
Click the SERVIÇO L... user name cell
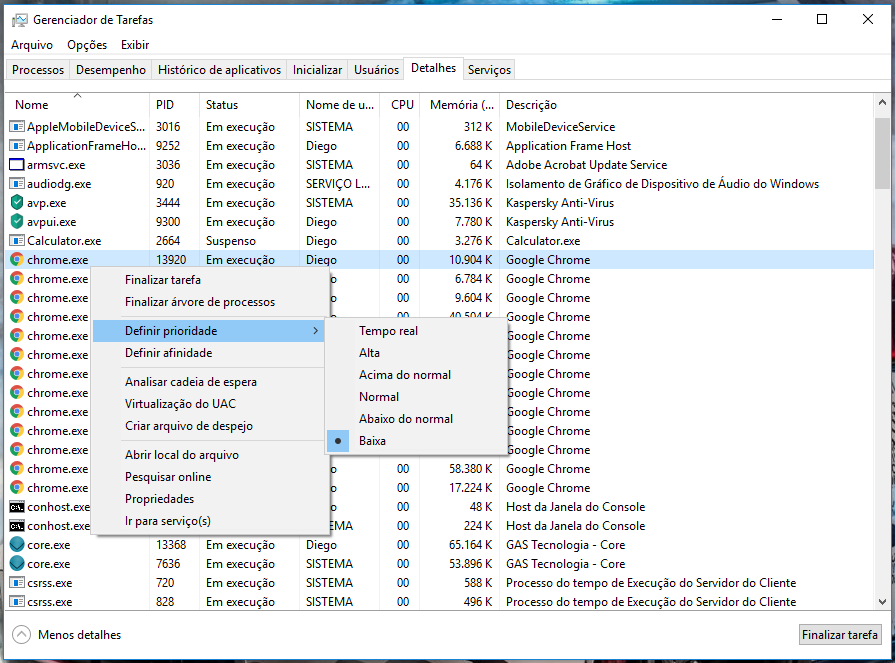coord(338,184)
